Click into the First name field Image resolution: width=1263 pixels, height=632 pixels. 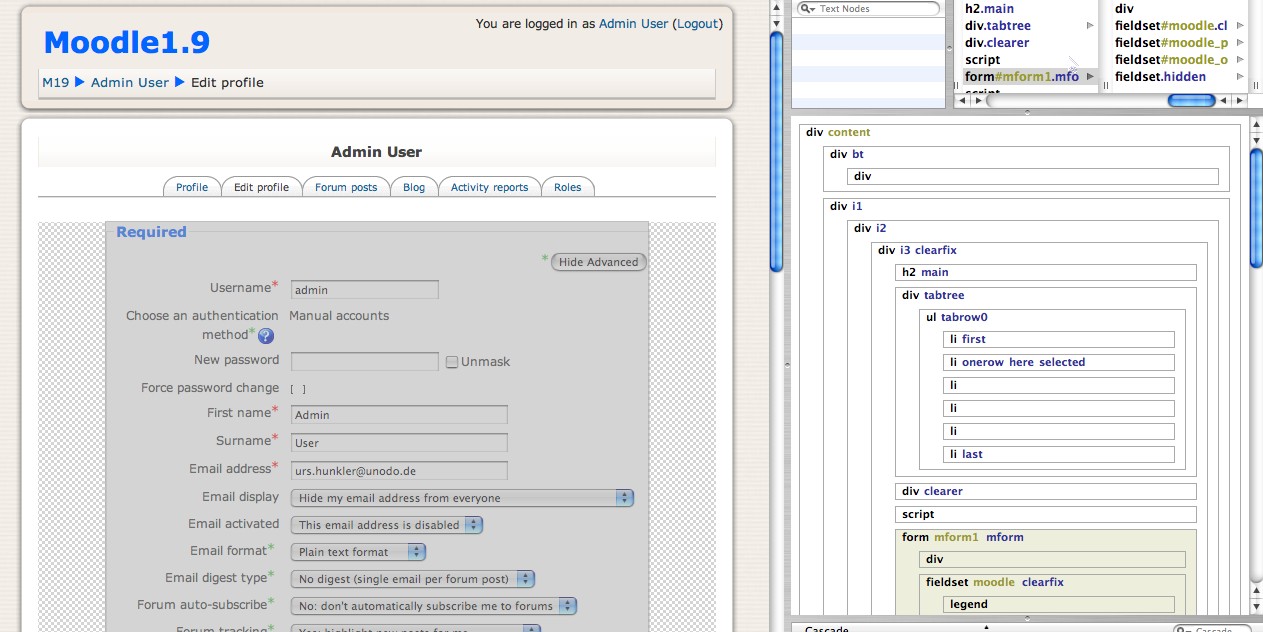[399, 414]
